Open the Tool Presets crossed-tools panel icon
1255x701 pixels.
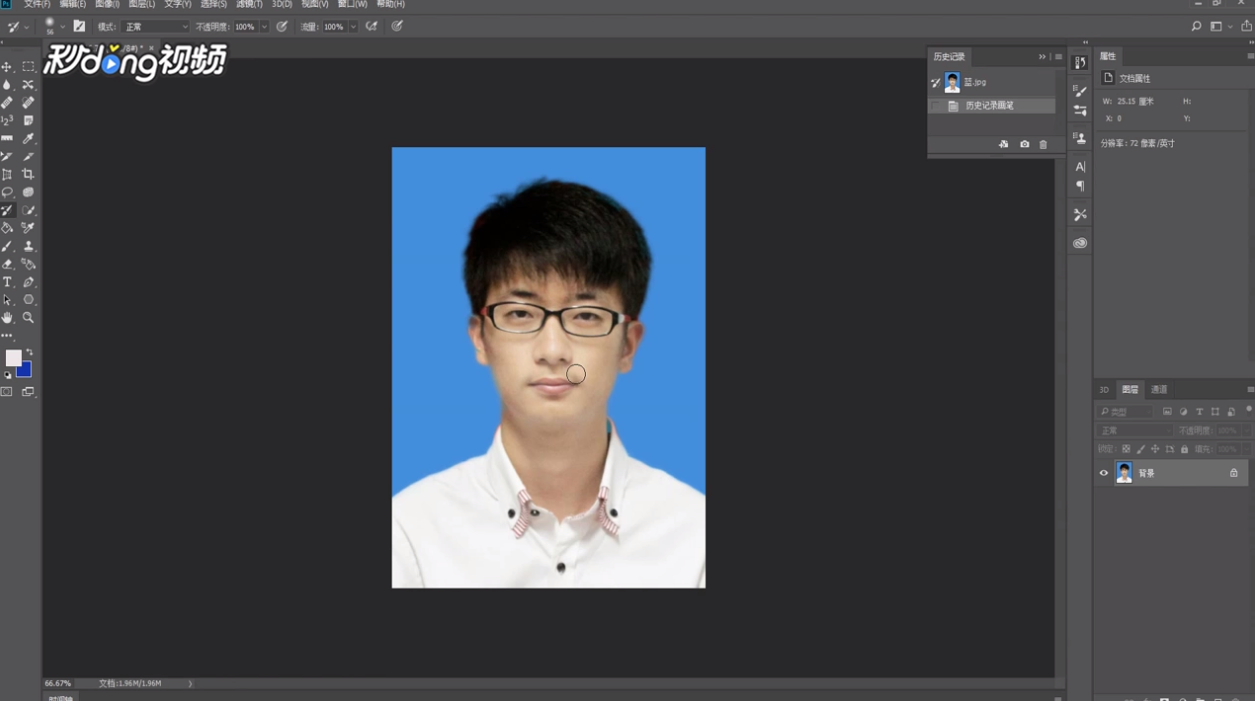1080,214
